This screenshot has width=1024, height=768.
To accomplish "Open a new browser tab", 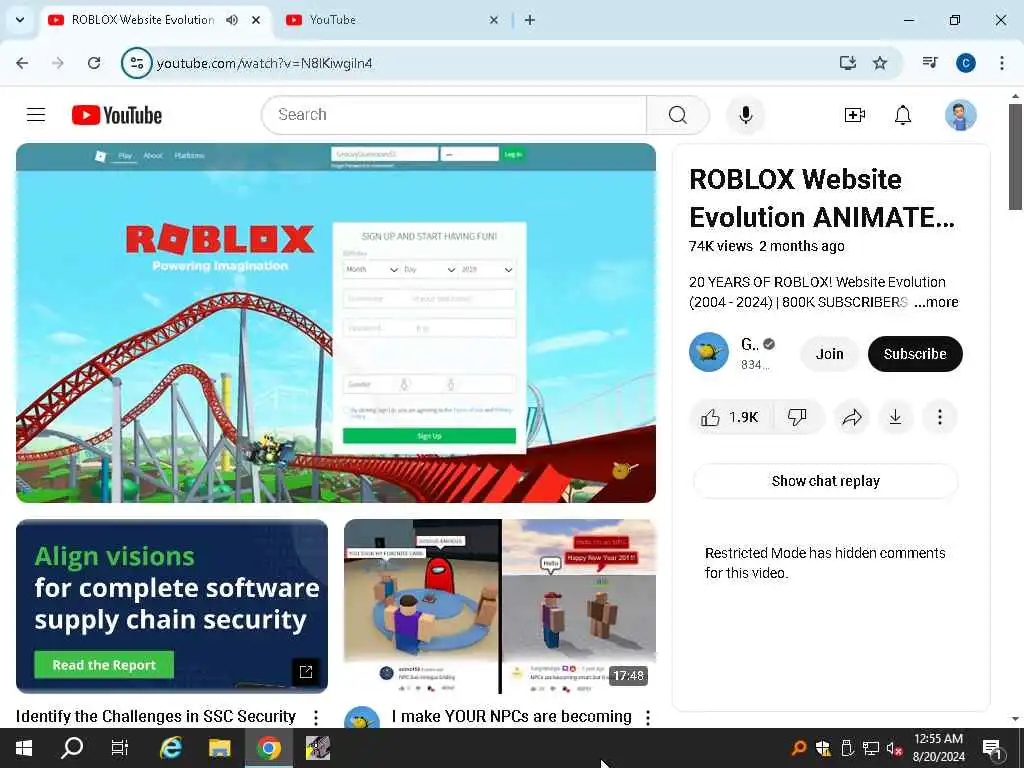I will tap(530, 20).
